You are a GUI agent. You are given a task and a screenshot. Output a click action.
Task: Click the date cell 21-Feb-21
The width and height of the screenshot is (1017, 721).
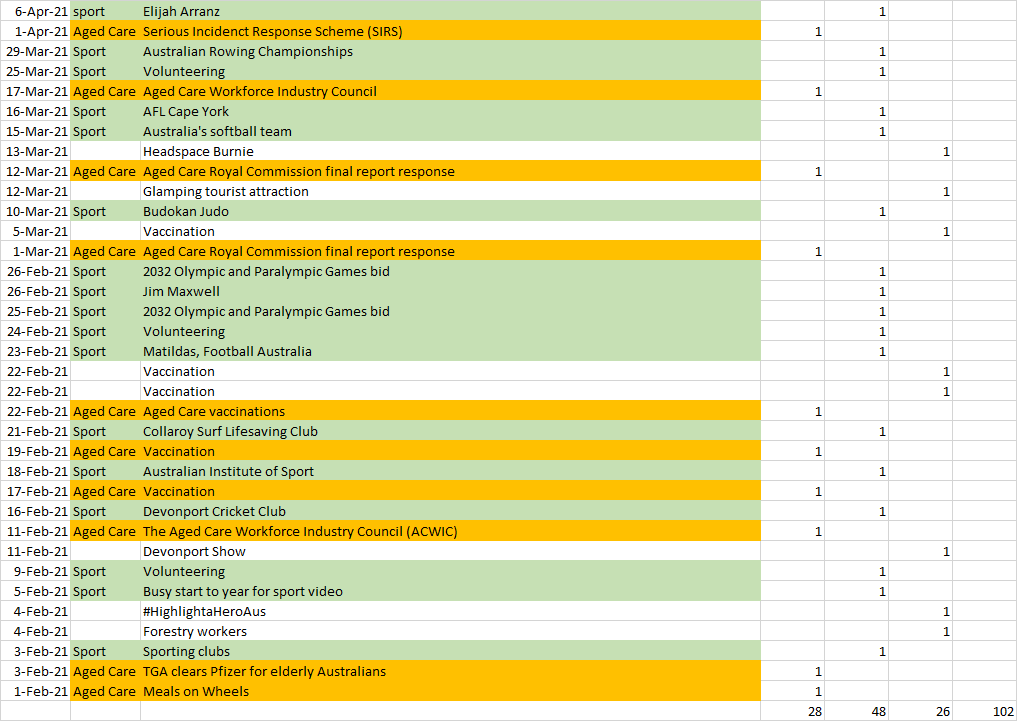click(x=35, y=431)
